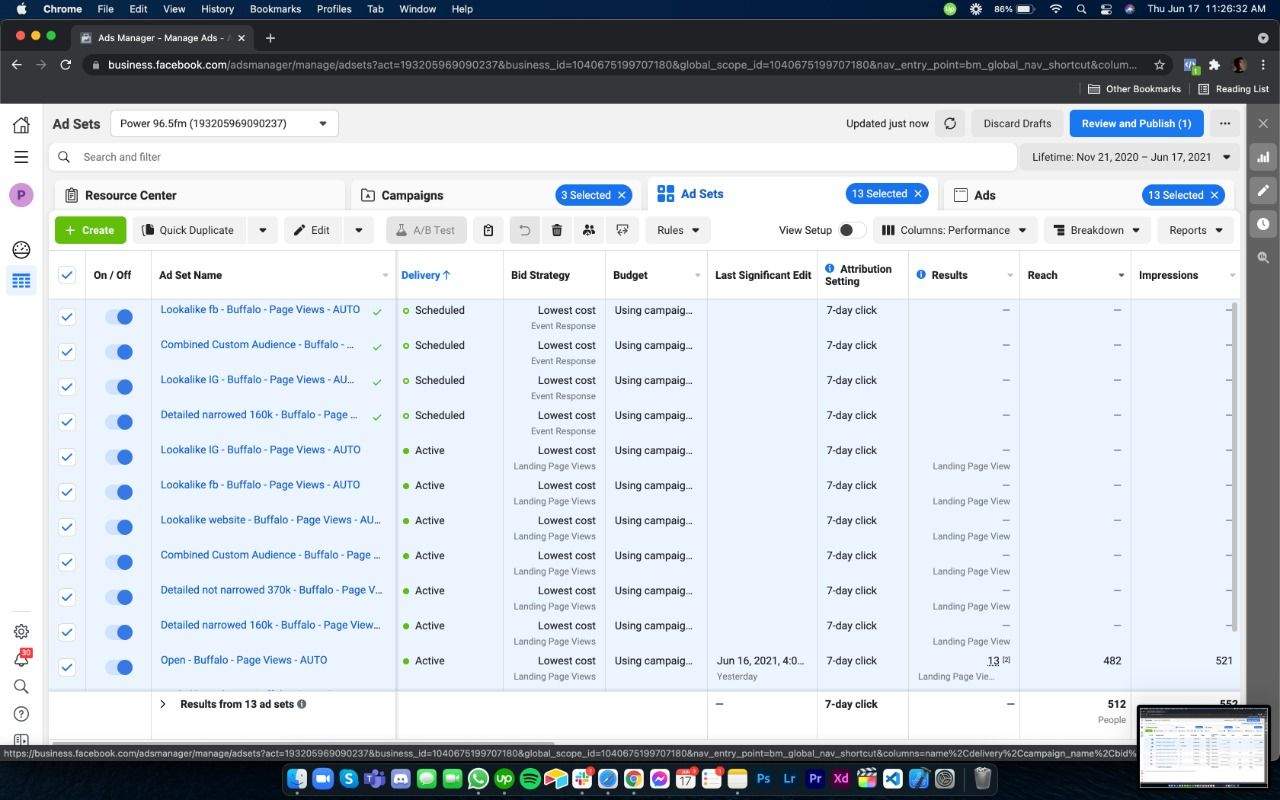Open the Spotify icon in the Dock
Viewport: 1280px width, 800px height.
(530, 778)
